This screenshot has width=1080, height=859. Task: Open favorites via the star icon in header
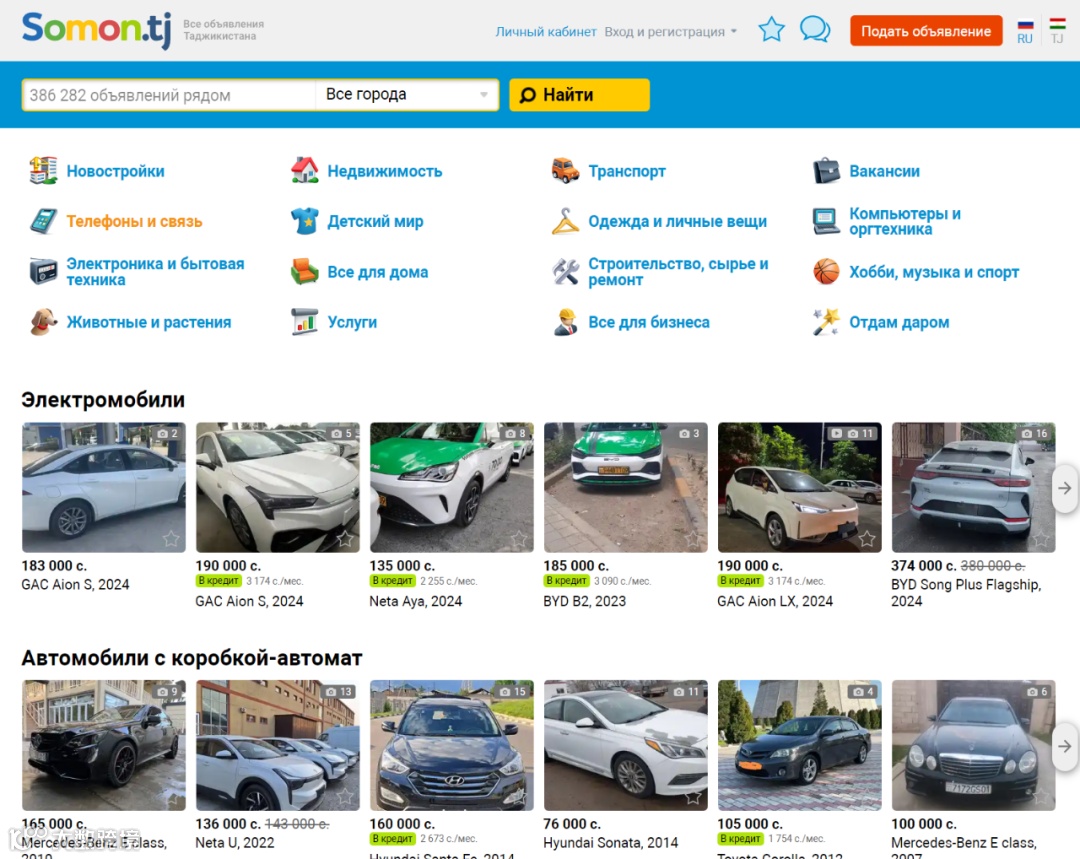point(771,30)
